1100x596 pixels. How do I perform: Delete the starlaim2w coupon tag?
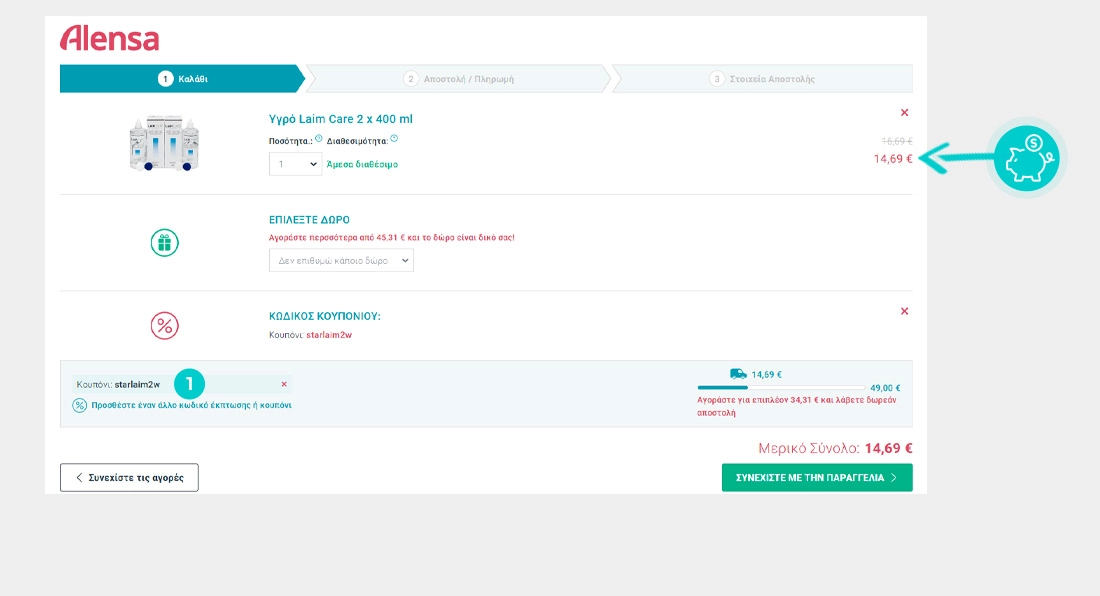point(283,384)
